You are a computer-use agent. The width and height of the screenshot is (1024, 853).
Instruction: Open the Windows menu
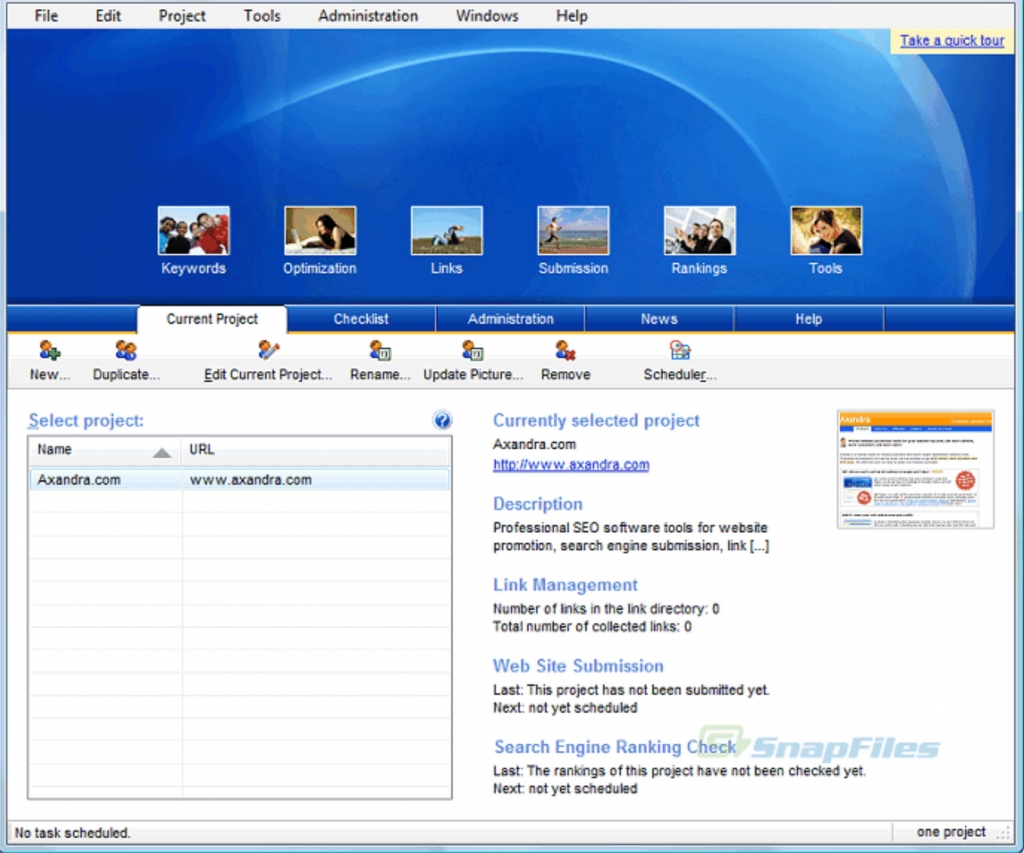click(x=487, y=16)
